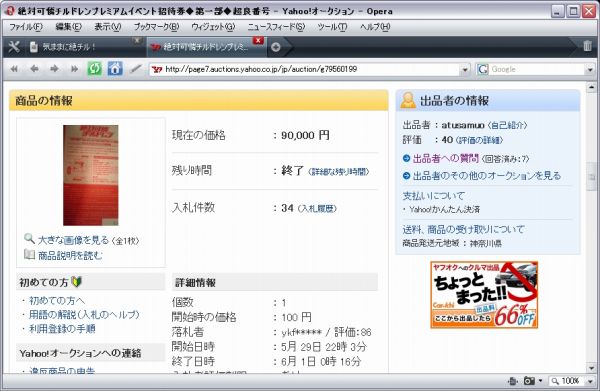Screen dimensions: 600x391
Task: Open the ヘルプ(H) menu
Action: [375, 27]
